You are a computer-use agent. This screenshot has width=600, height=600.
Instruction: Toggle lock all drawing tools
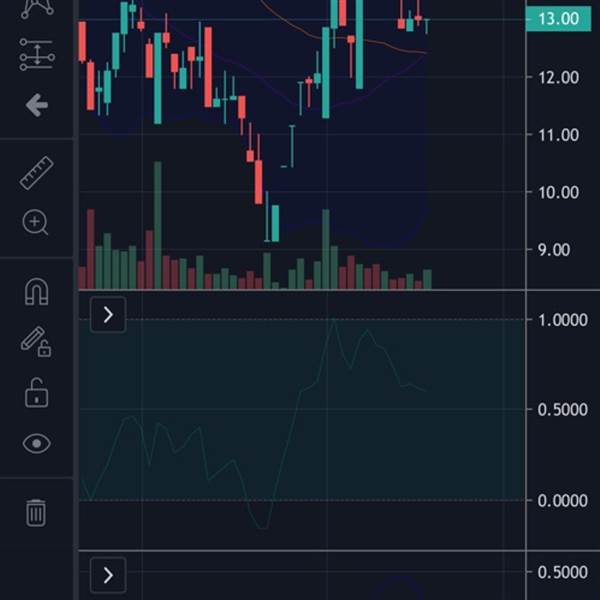[x=36, y=393]
